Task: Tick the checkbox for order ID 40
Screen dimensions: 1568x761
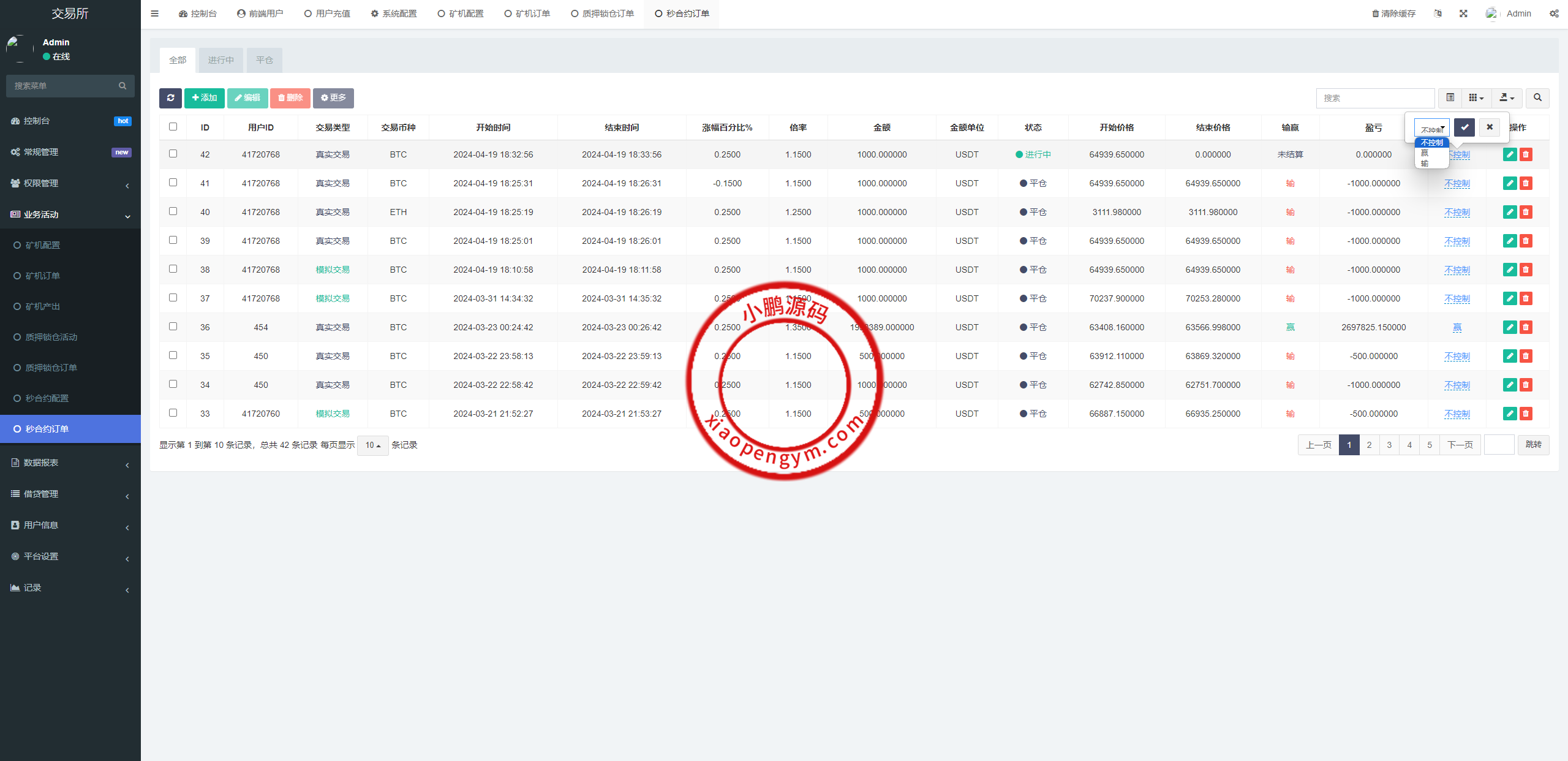Action: coord(173,211)
